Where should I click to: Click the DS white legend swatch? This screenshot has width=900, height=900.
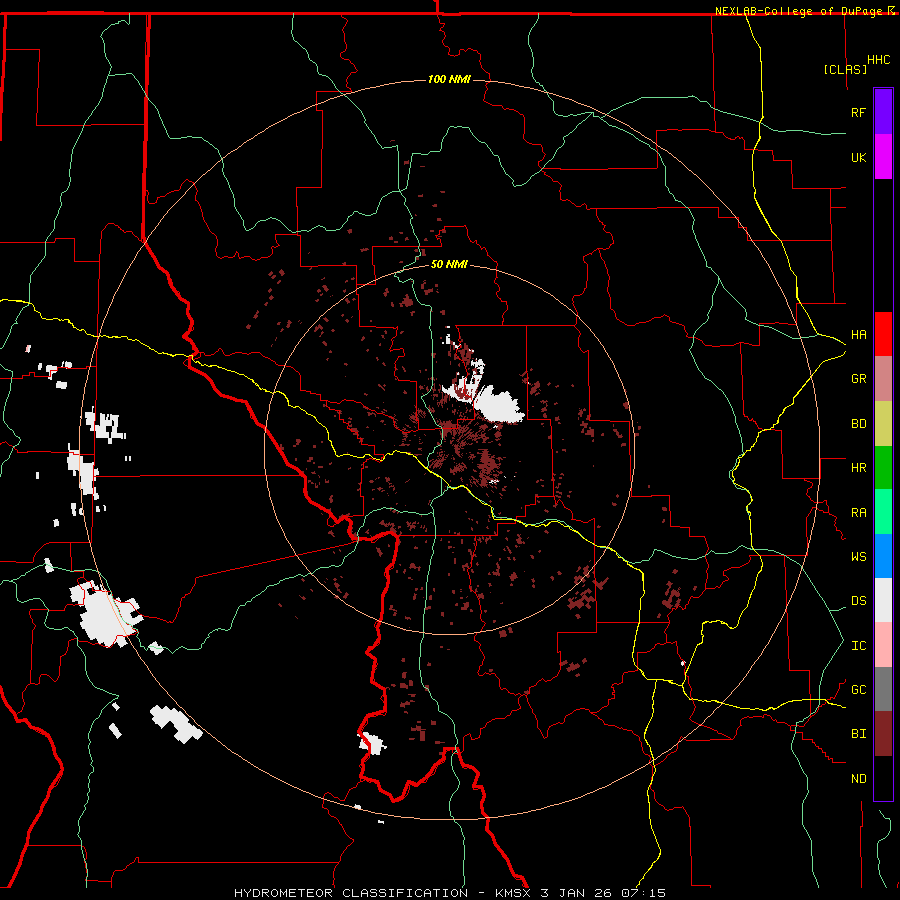(883, 600)
